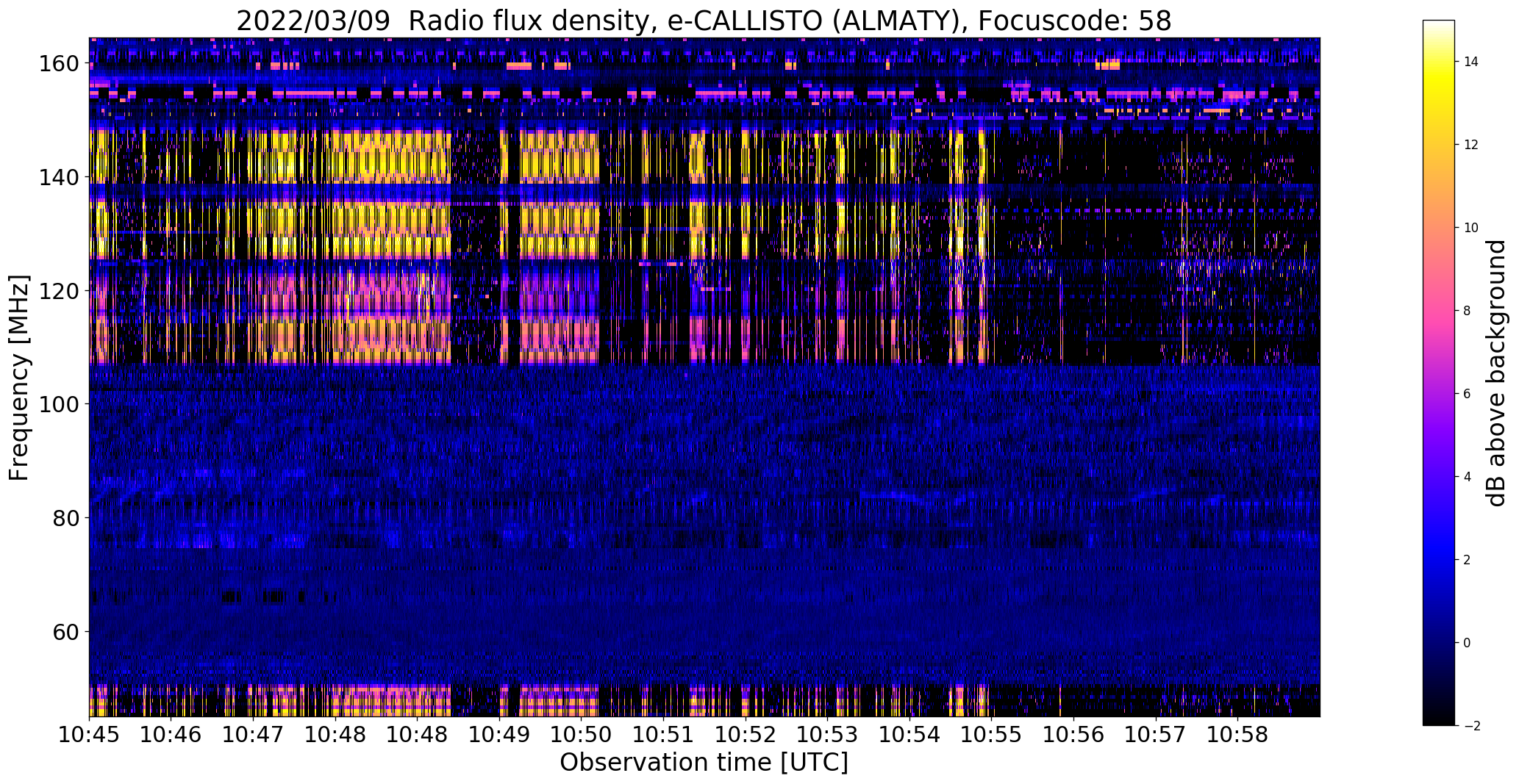Click the "Observation time [UTC]" x-axis label
The height and width of the screenshot is (784, 1519).
pos(704,763)
